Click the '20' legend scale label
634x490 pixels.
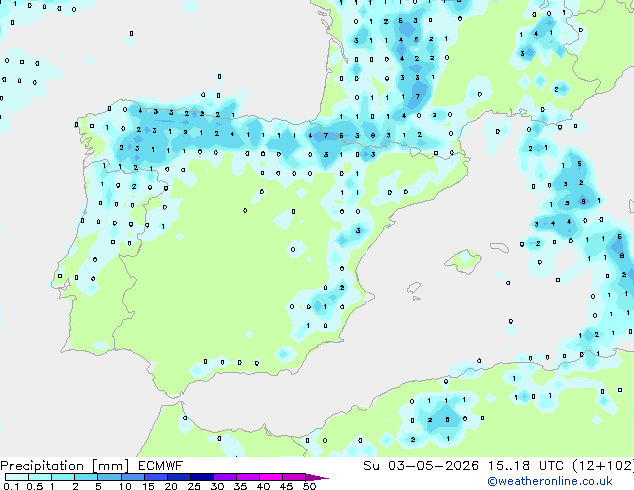click(x=171, y=486)
